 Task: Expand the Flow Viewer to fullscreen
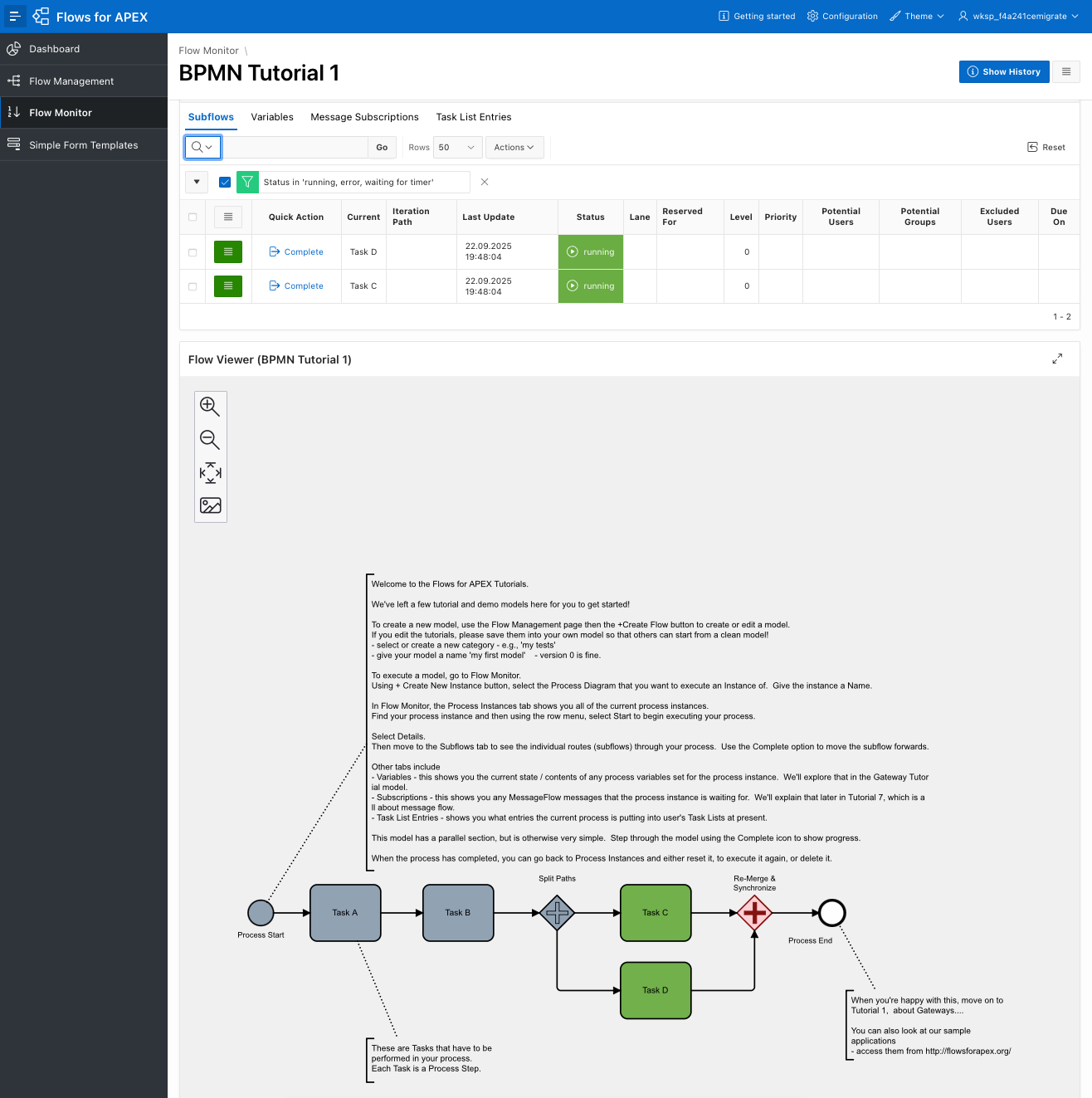click(1057, 359)
